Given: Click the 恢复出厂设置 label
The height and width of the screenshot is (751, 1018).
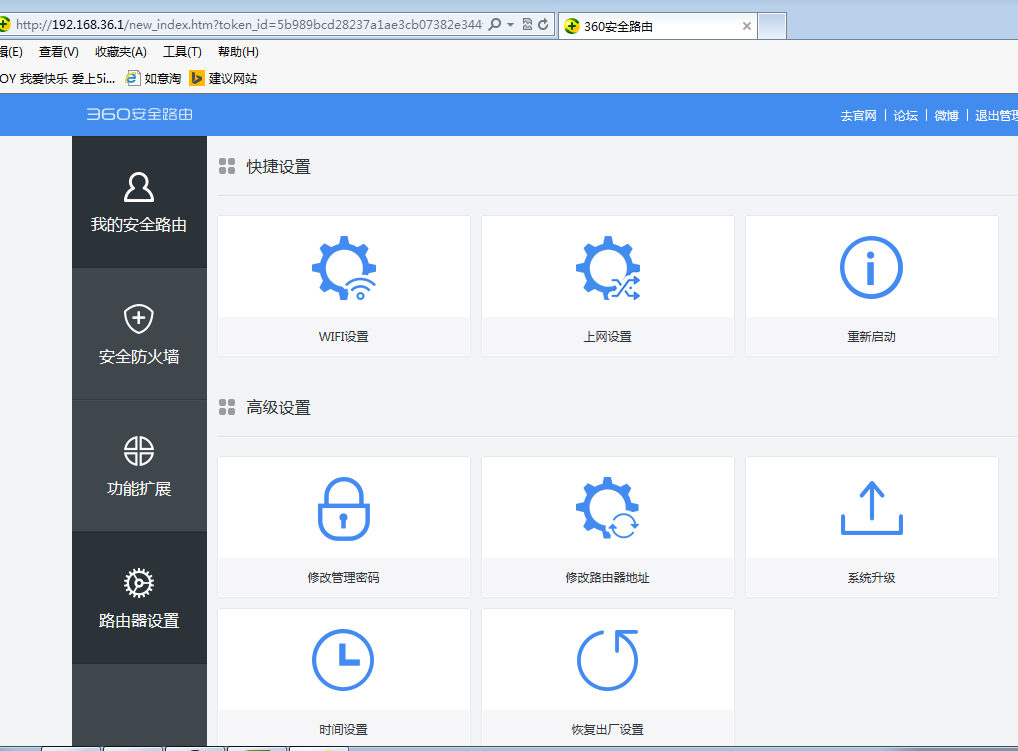Looking at the screenshot, I should pos(608,730).
